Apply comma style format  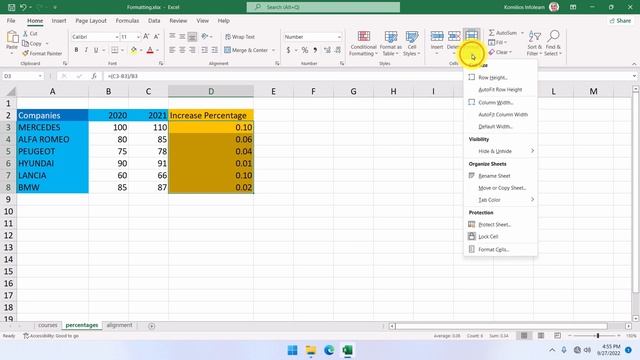click(315, 50)
